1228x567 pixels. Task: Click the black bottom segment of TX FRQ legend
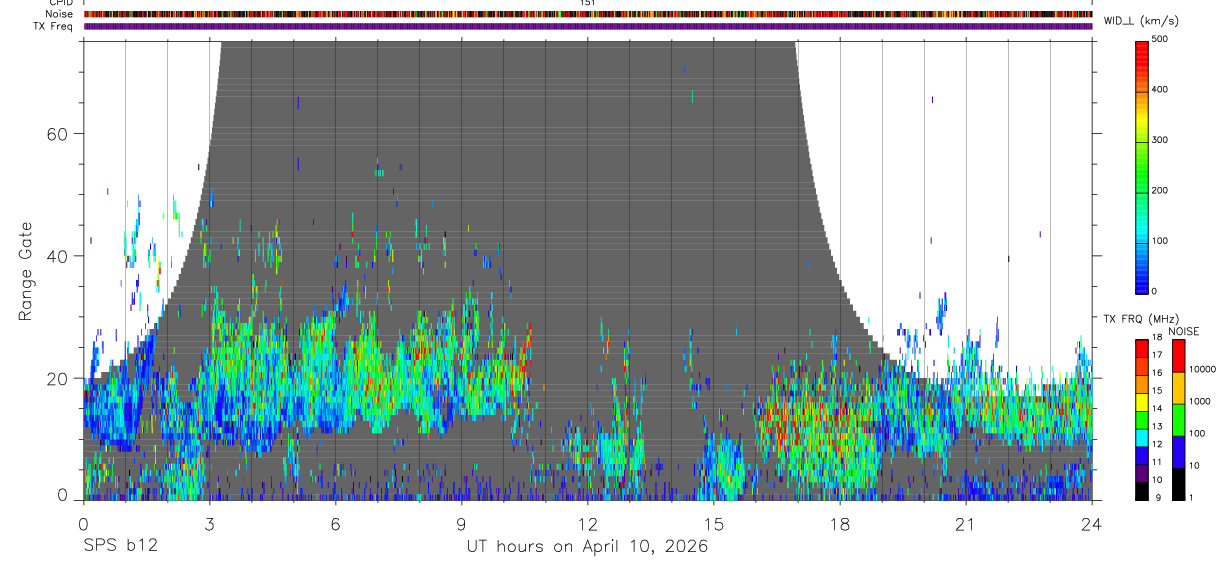pos(1142,491)
